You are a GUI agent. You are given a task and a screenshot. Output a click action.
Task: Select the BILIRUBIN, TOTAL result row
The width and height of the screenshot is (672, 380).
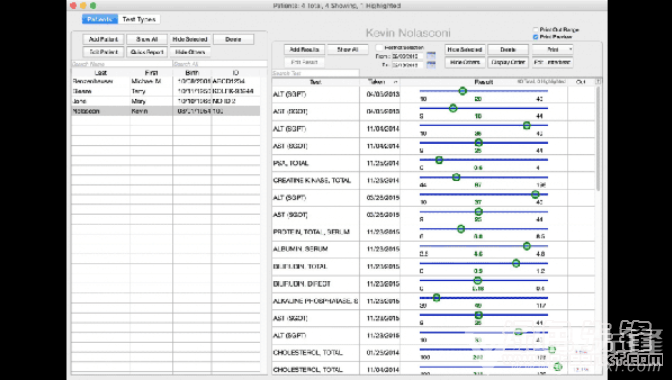tap(433, 266)
